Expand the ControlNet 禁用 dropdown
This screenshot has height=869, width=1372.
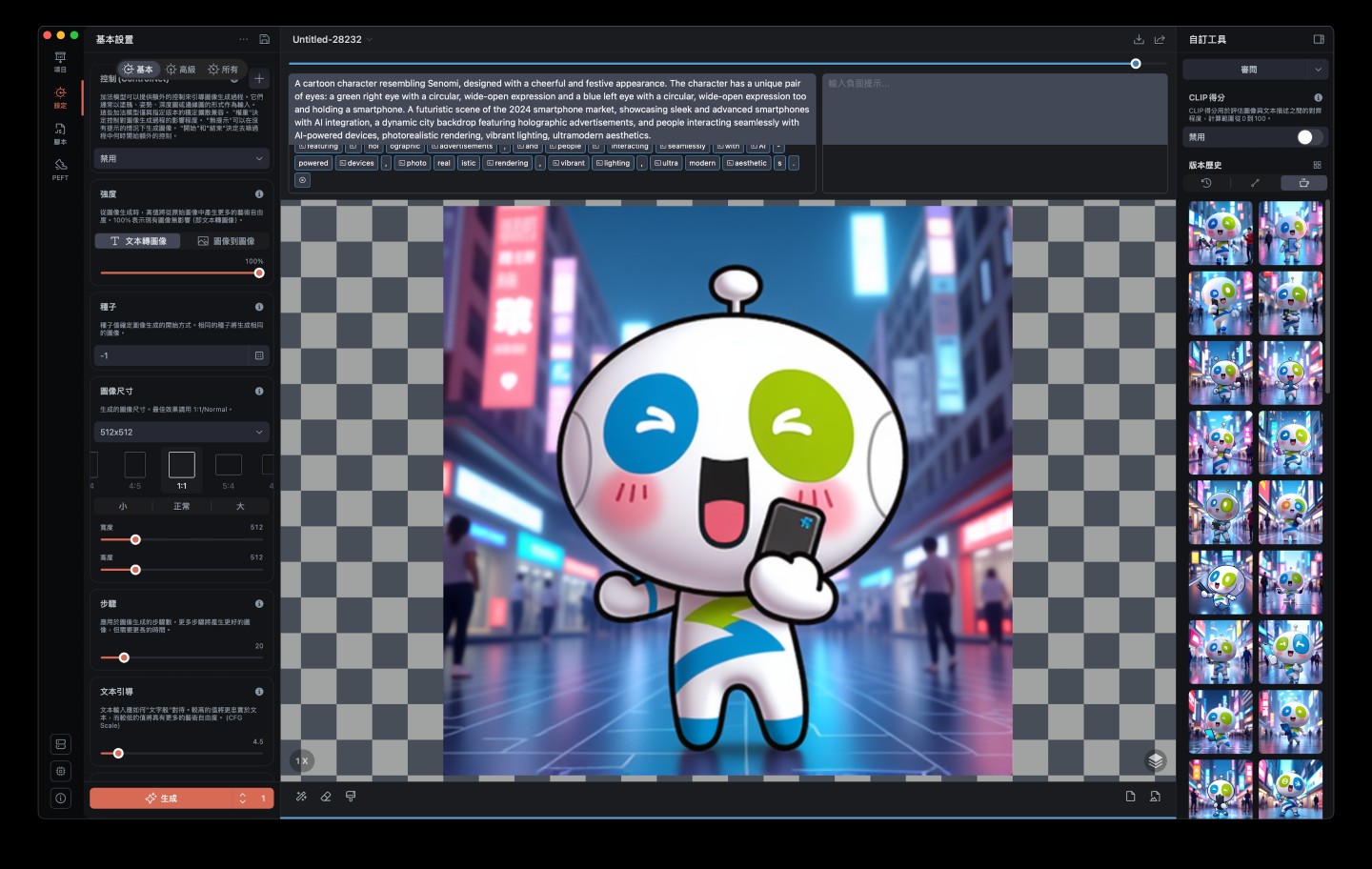tap(181, 159)
